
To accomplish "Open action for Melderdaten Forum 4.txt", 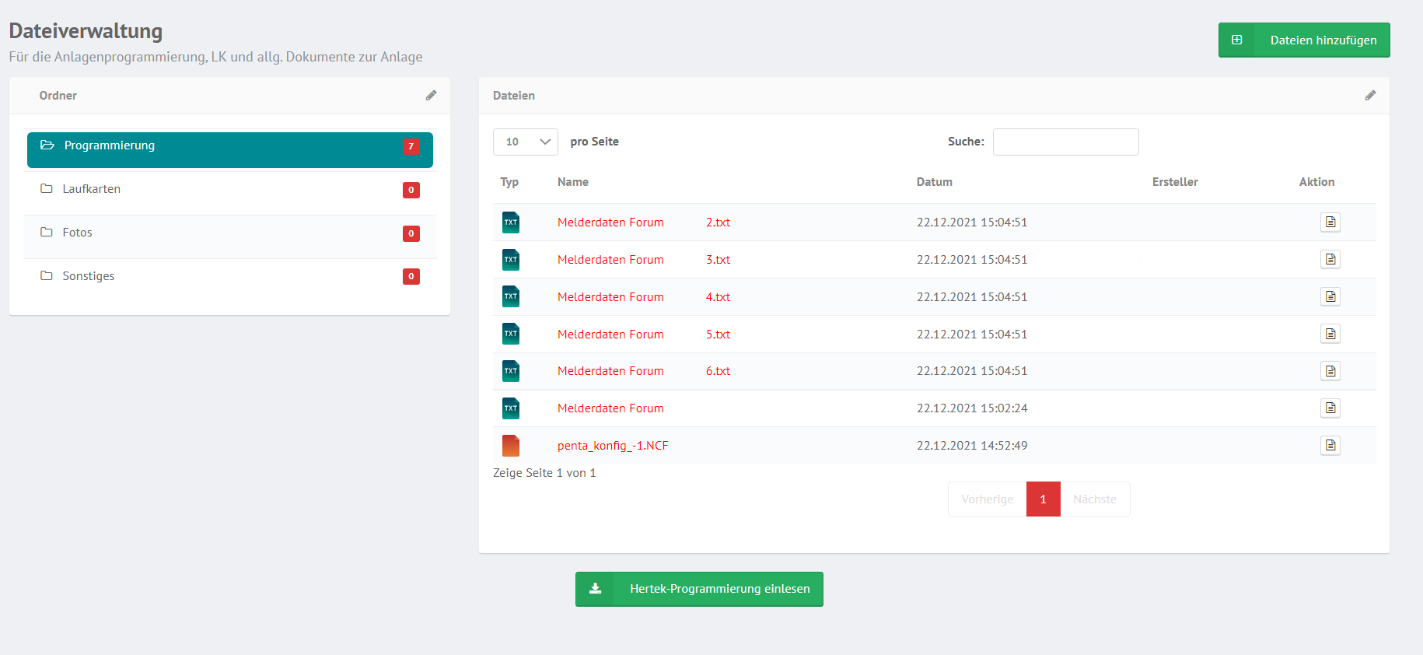I will pos(1330,296).
